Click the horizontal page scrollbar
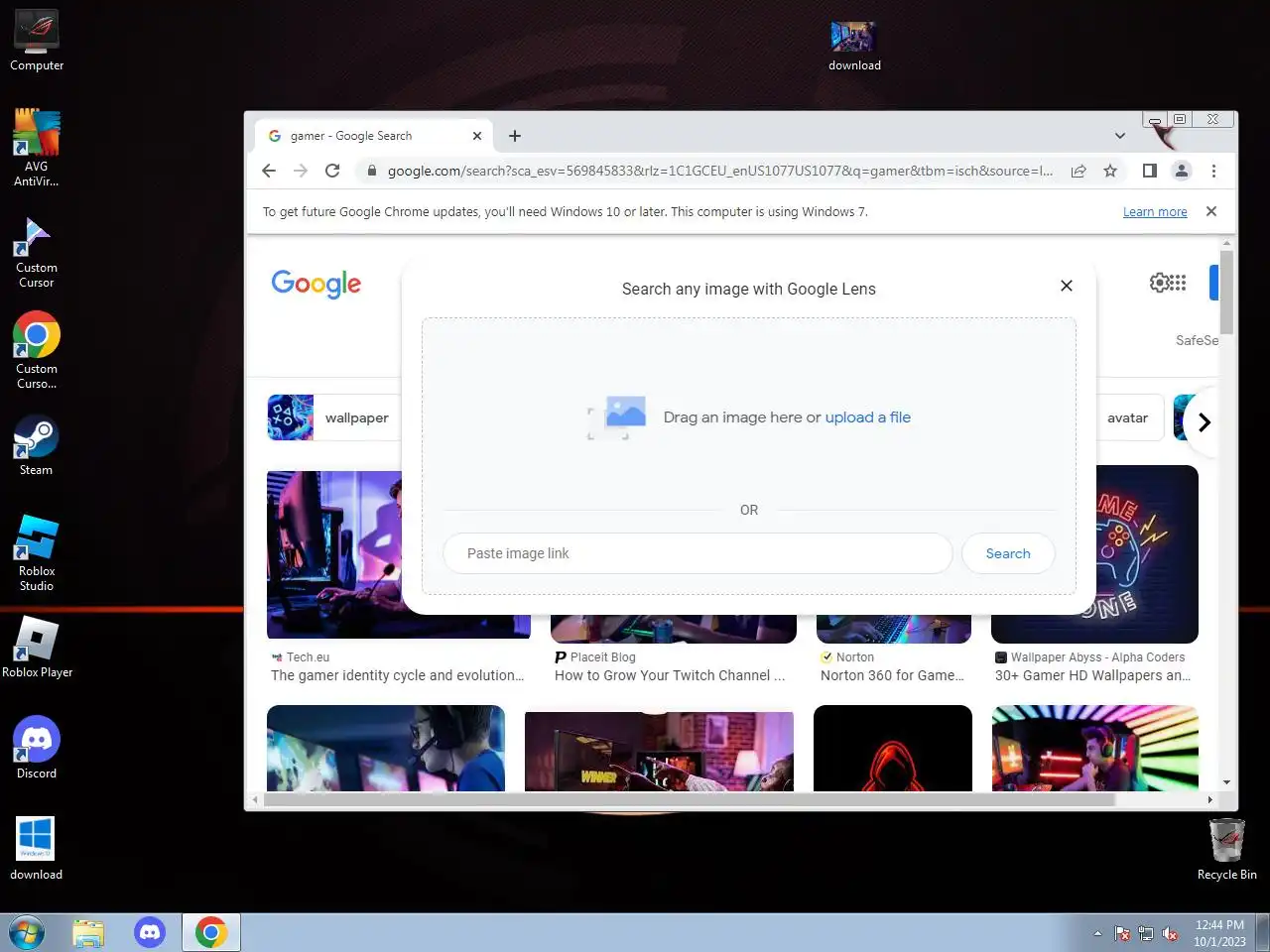Screen dimensions: 1270x952 tap(690, 799)
